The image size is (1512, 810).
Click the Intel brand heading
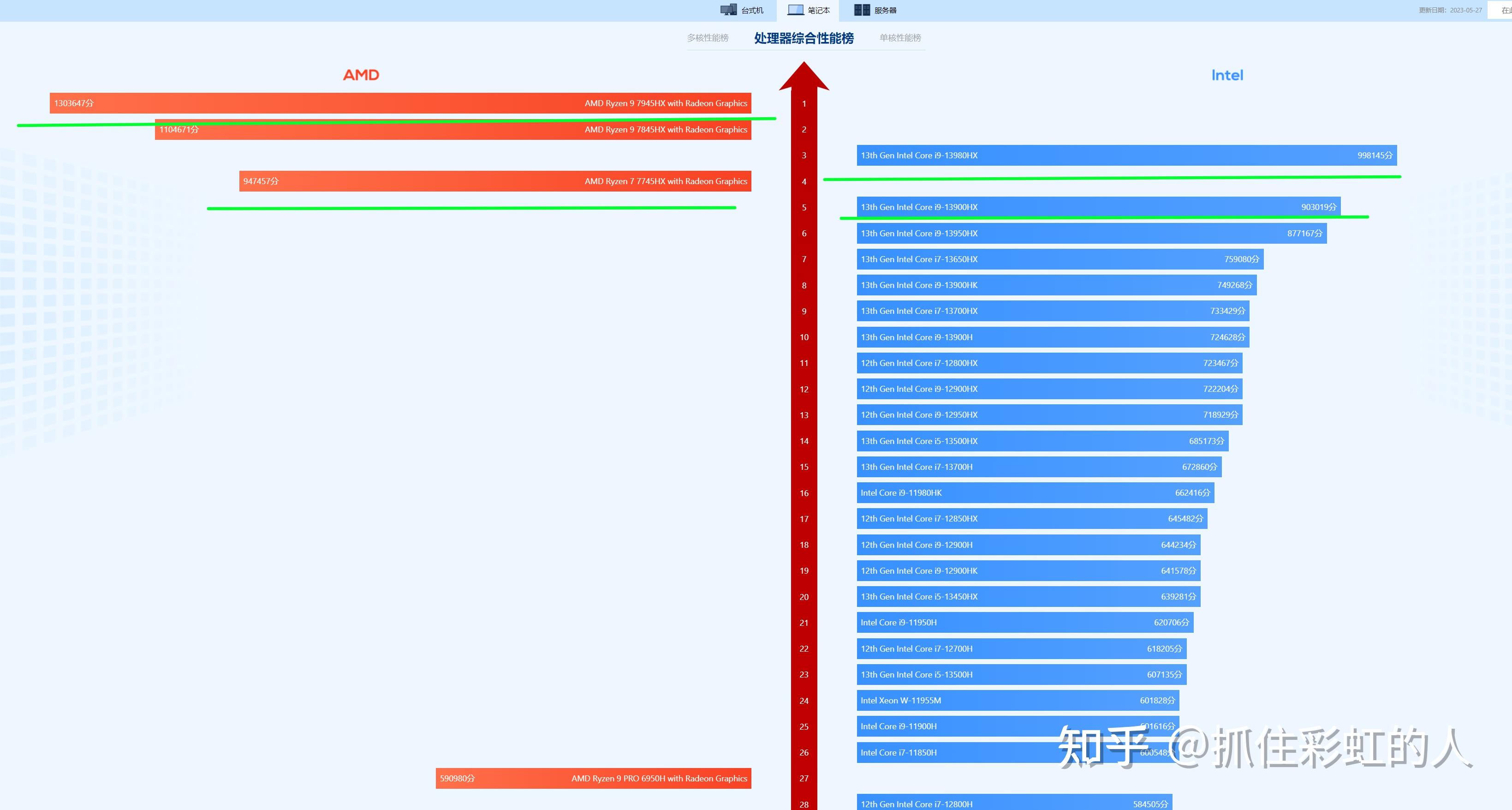pos(1227,75)
